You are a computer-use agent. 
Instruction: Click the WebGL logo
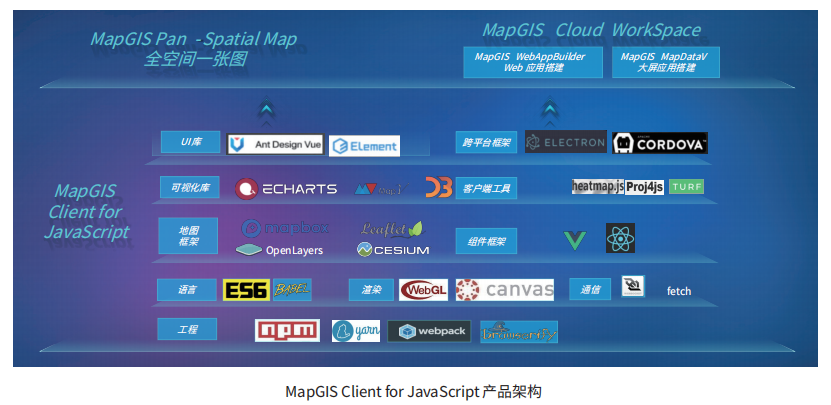coord(423,290)
